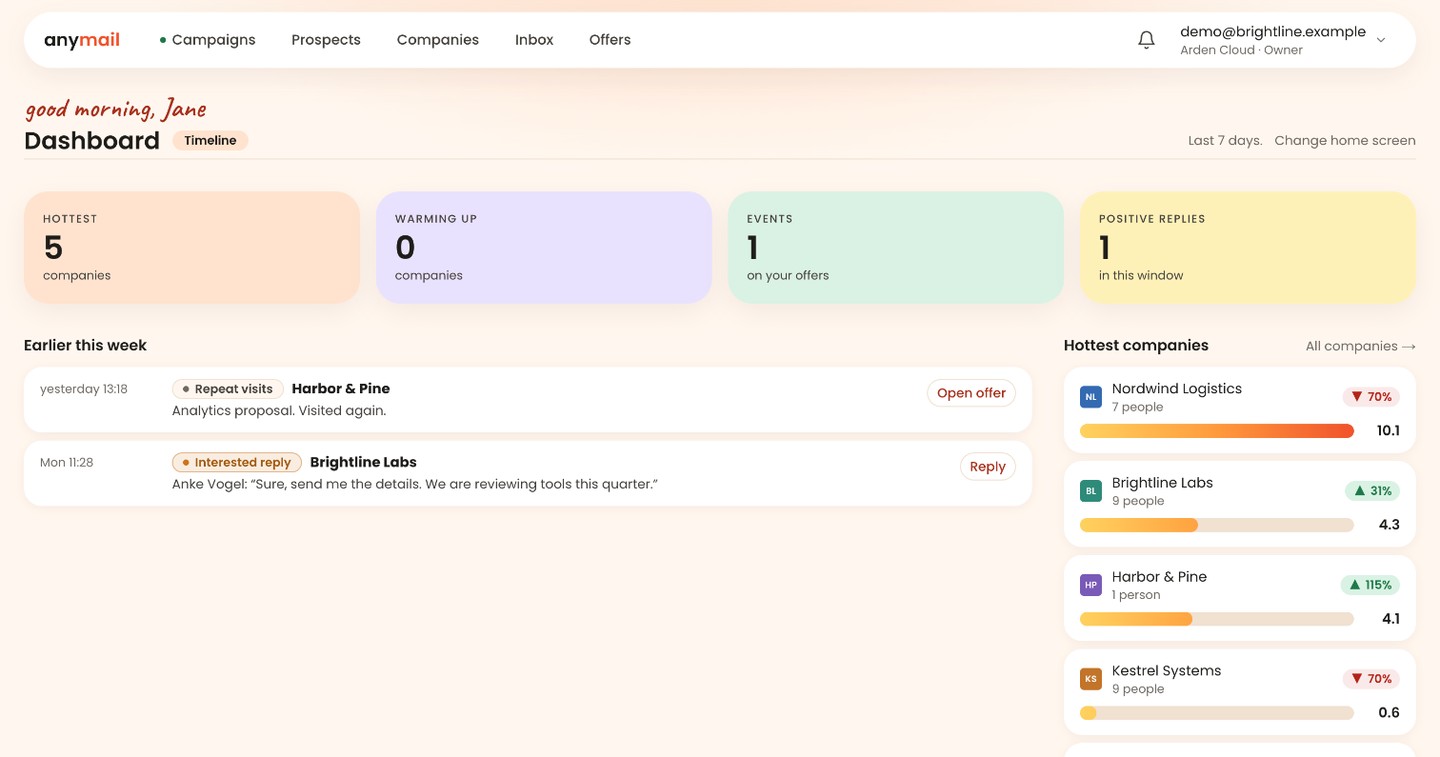This screenshot has height=757, width=1440.
Task: Open Nordwind Logistics NL avatar
Action: 1091,397
